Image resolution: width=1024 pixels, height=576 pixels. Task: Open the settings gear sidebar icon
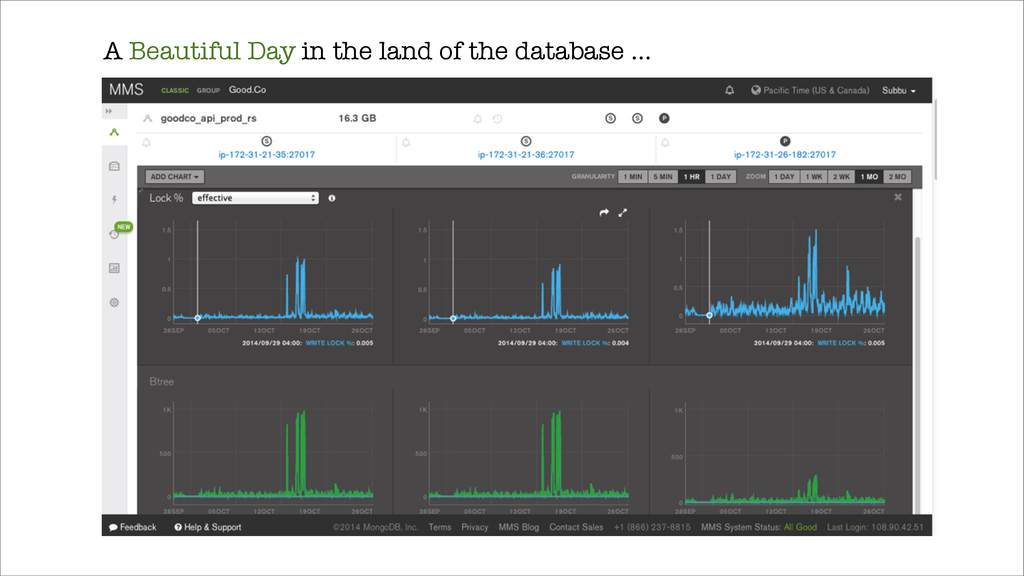114,302
